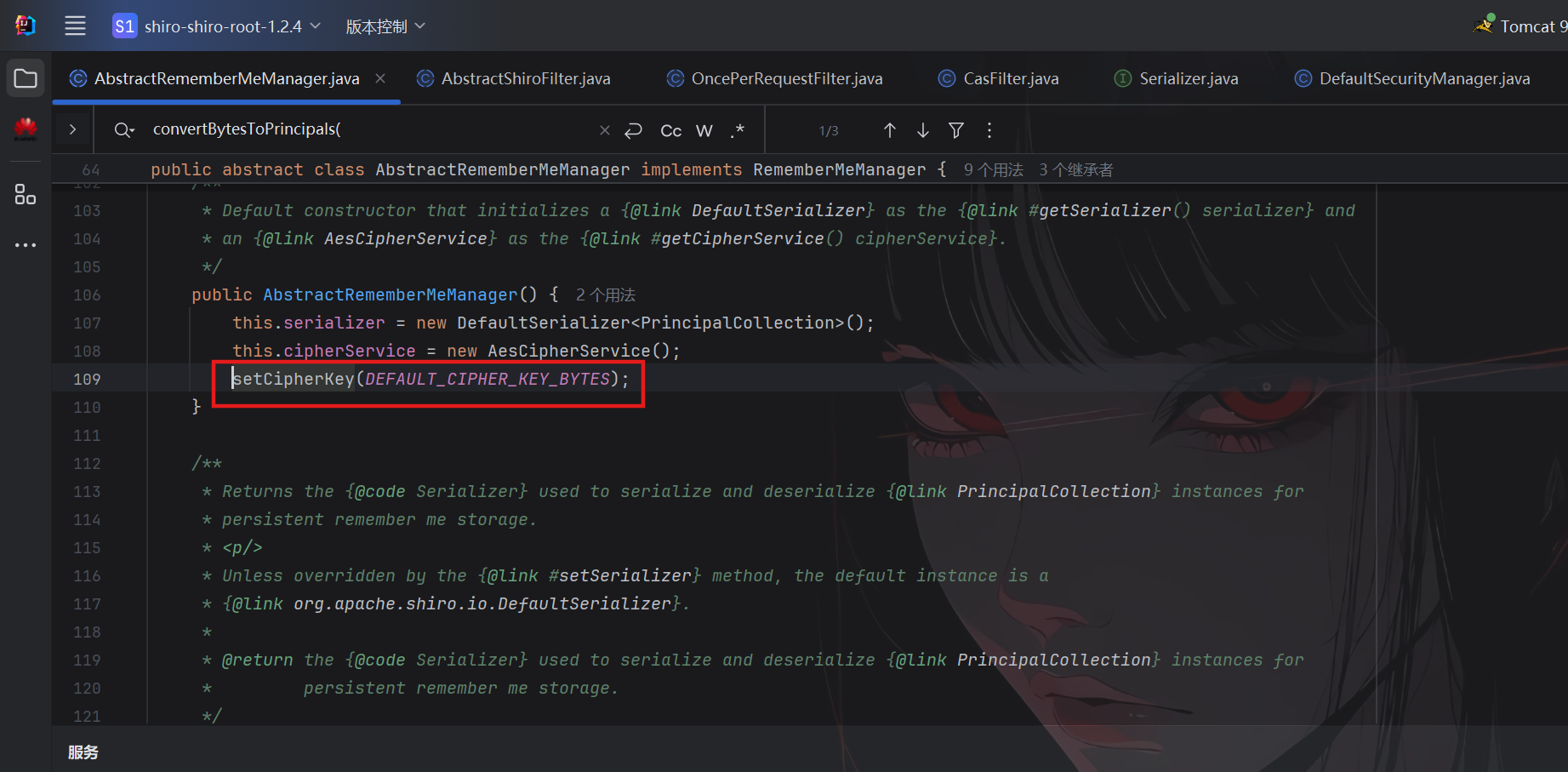Go to previous search occurrence

890,130
